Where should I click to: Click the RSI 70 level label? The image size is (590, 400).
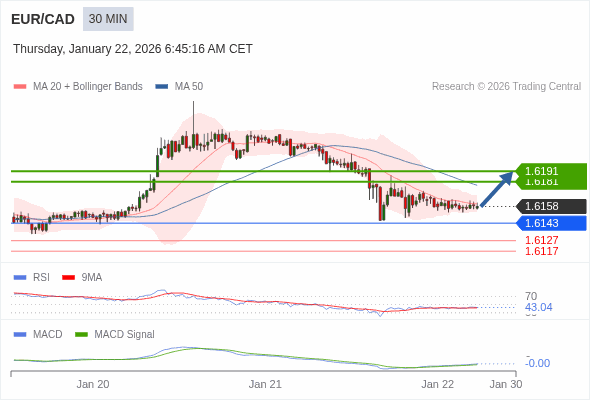point(531,296)
